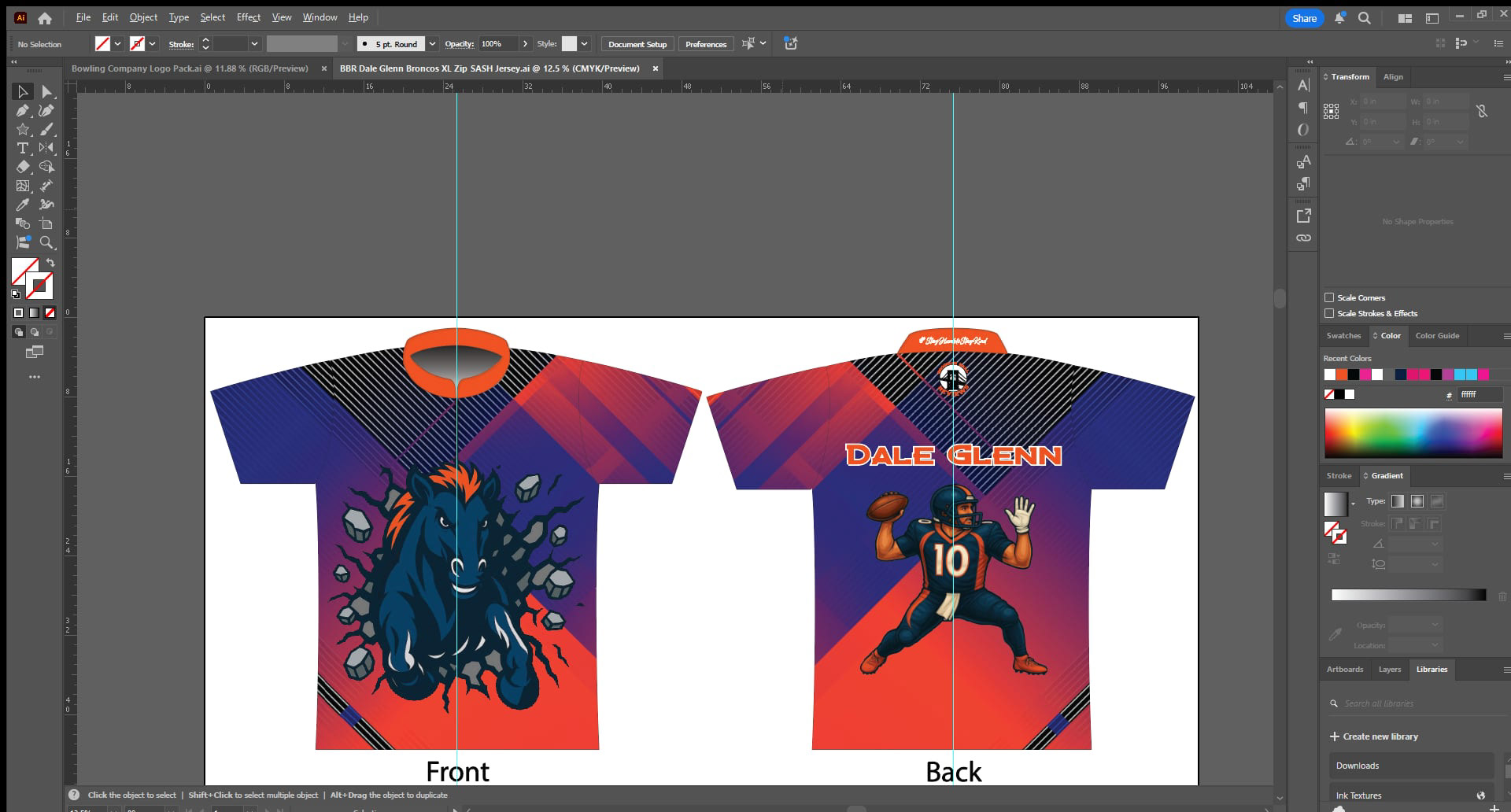Open OpenType panel icon in dock
The width and height of the screenshot is (1511, 812).
[1304, 130]
